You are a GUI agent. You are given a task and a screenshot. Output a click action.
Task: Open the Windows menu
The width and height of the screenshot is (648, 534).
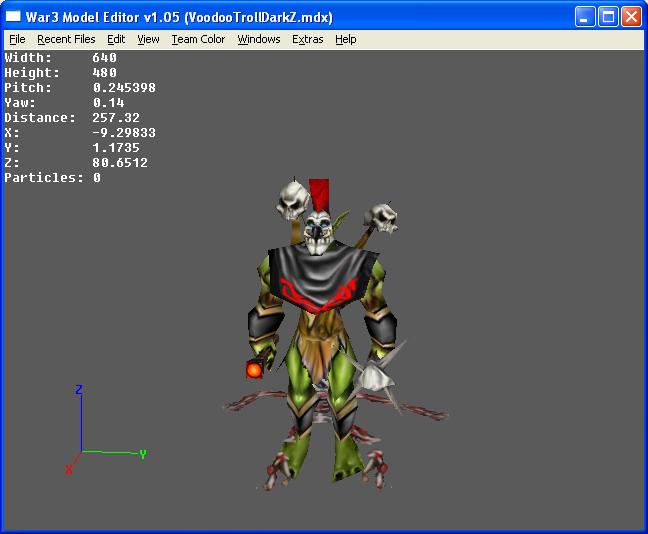[x=259, y=39]
